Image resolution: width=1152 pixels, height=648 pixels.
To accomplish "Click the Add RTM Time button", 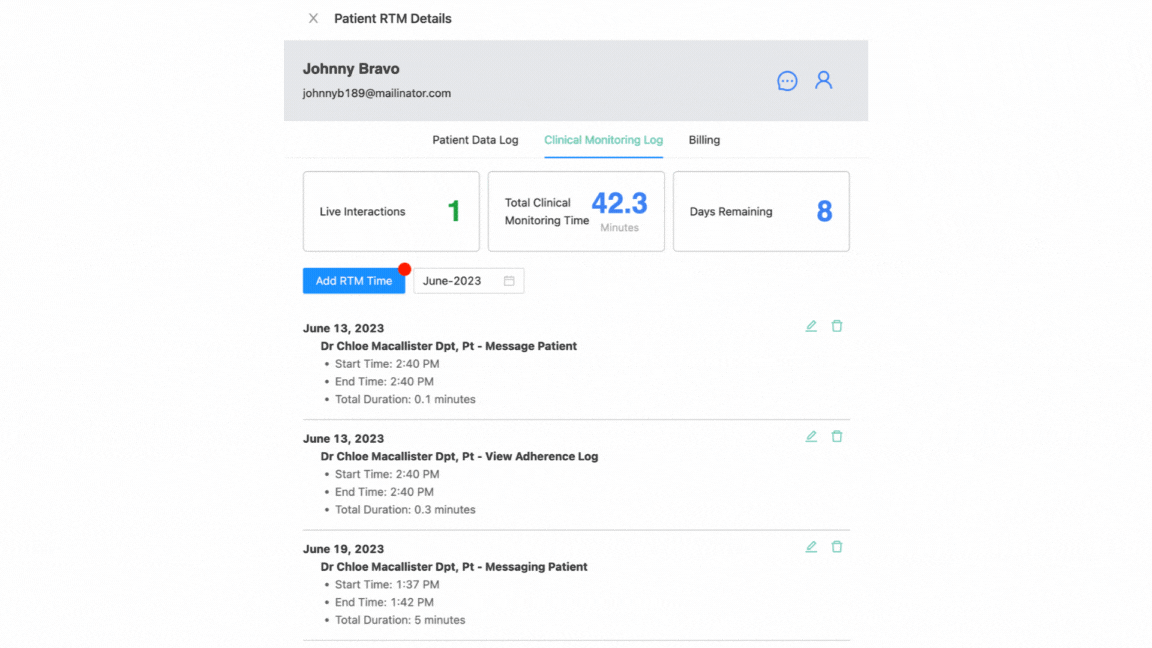I will 354,281.
